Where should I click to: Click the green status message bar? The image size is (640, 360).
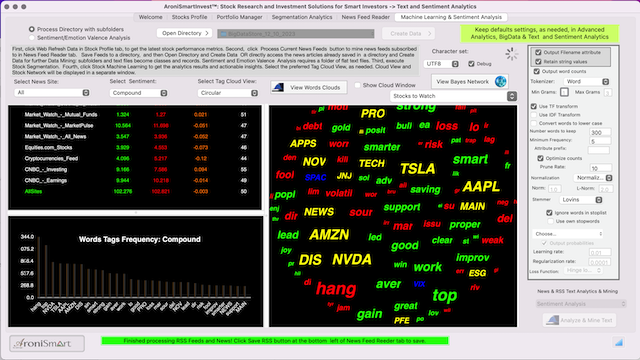click(275, 340)
